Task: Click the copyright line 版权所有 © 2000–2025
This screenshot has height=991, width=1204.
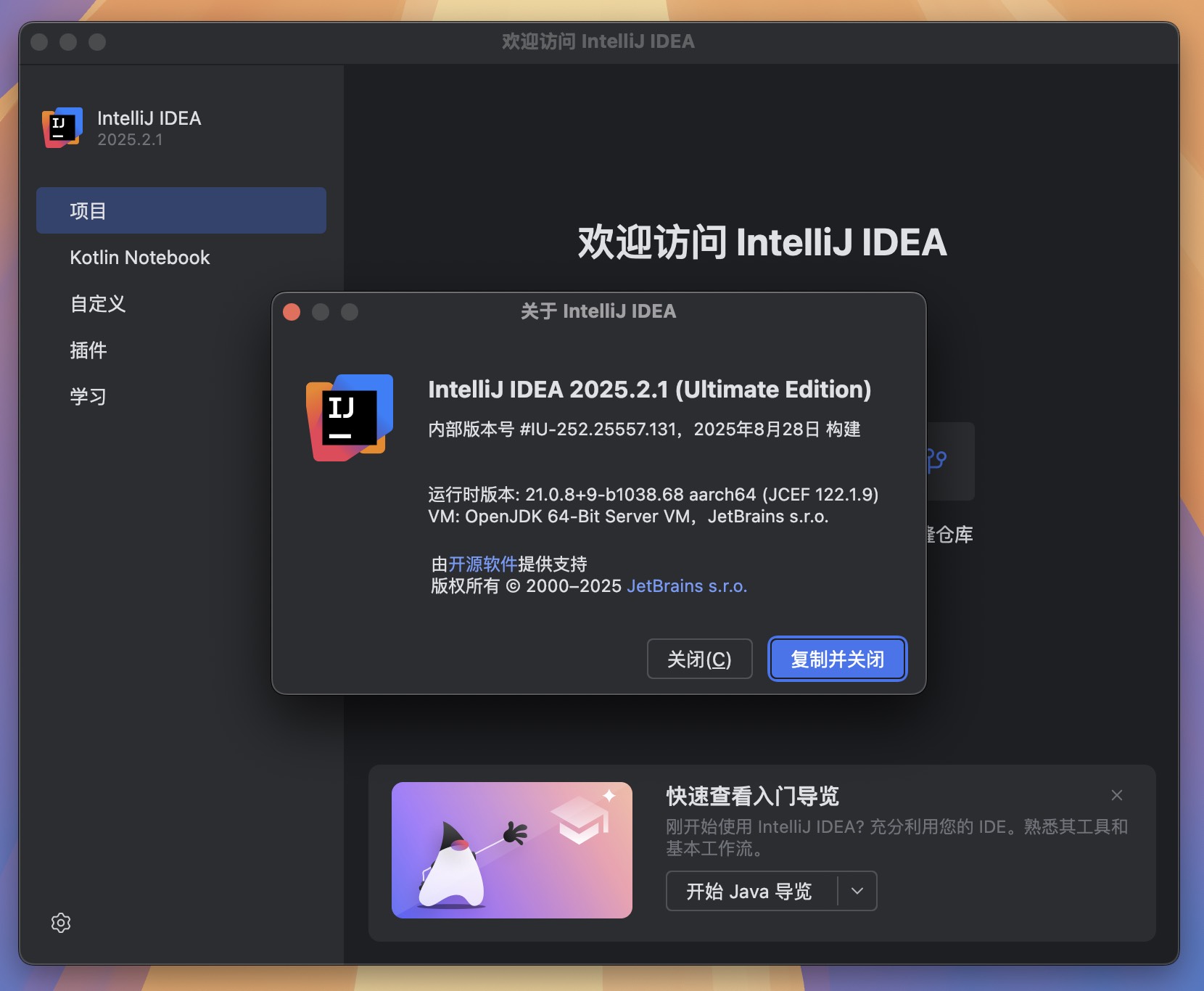Action: tap(526, 586)
